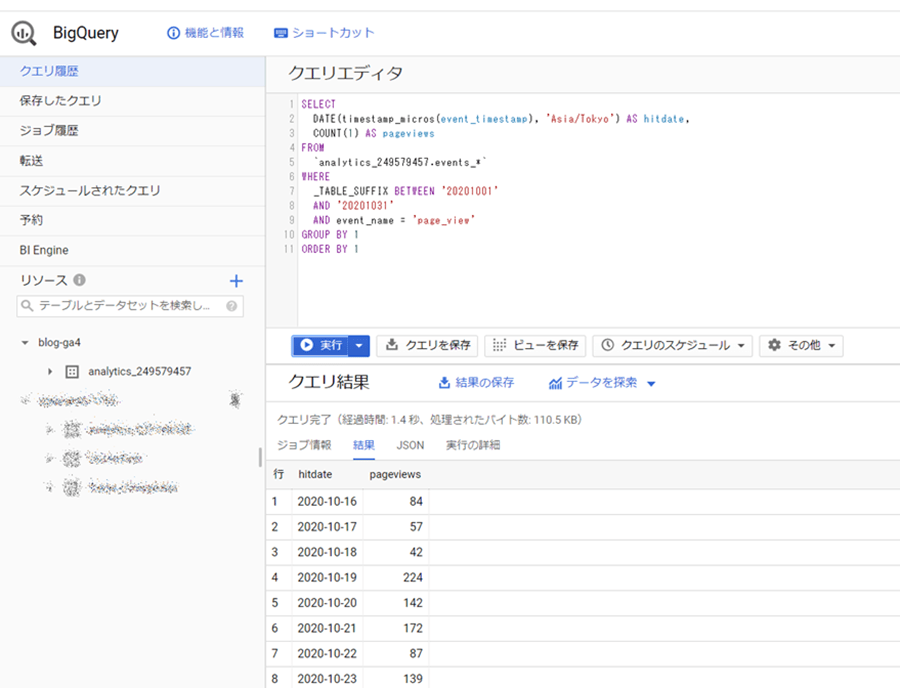
Task: Click the ORDER BY 1 line in editor
Action: click(x=330, y=249)
